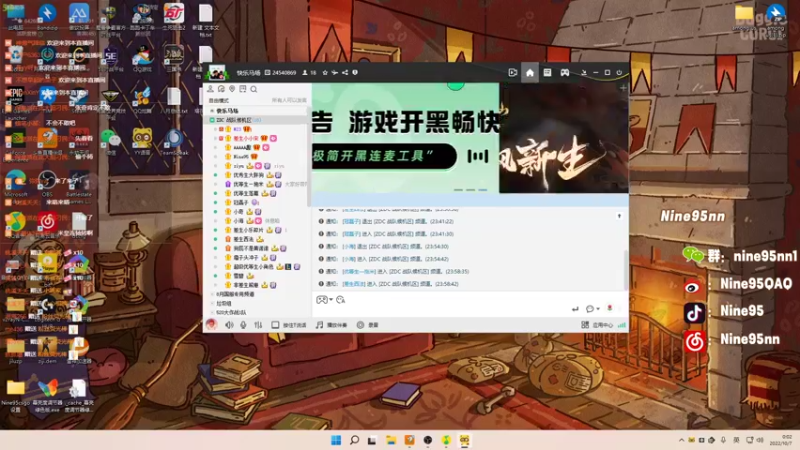Mute speaker using the volume icon

(230, 325)
